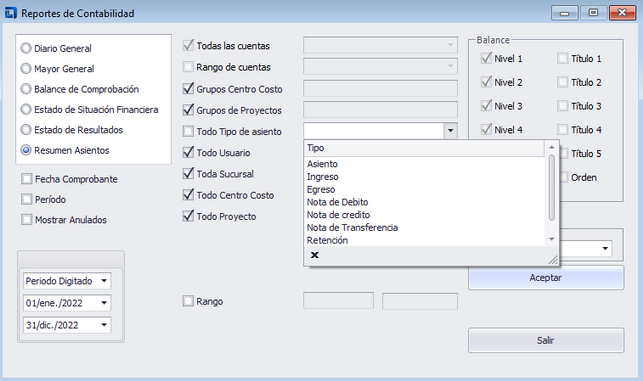Image resolution: width=643 pixels, height=381 pixels.
Task: Open Rango de cuentas dropdown arrow
Action: click(450, 66)
